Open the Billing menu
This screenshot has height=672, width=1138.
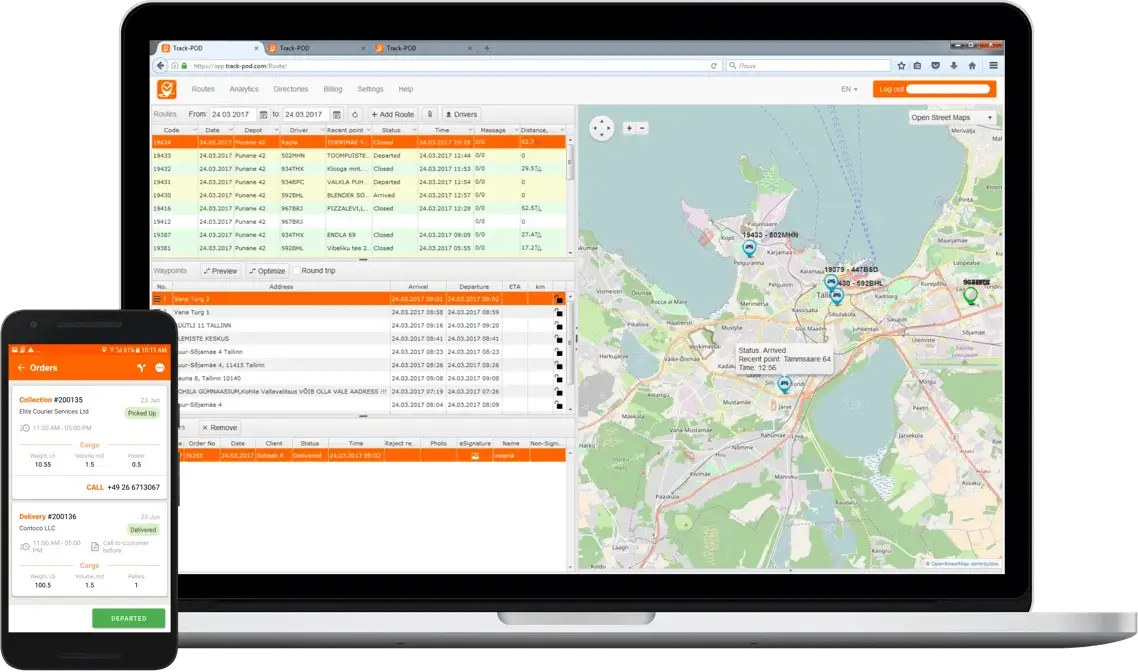(332, 89)
